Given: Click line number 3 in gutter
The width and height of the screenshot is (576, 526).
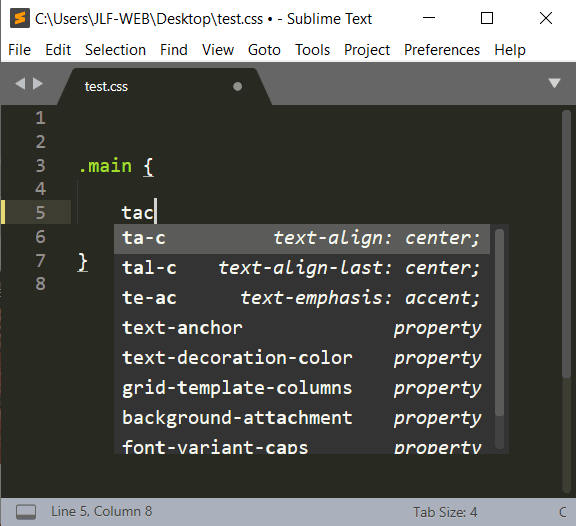Looking at the screenshot, I should click(x=40, y=166).
